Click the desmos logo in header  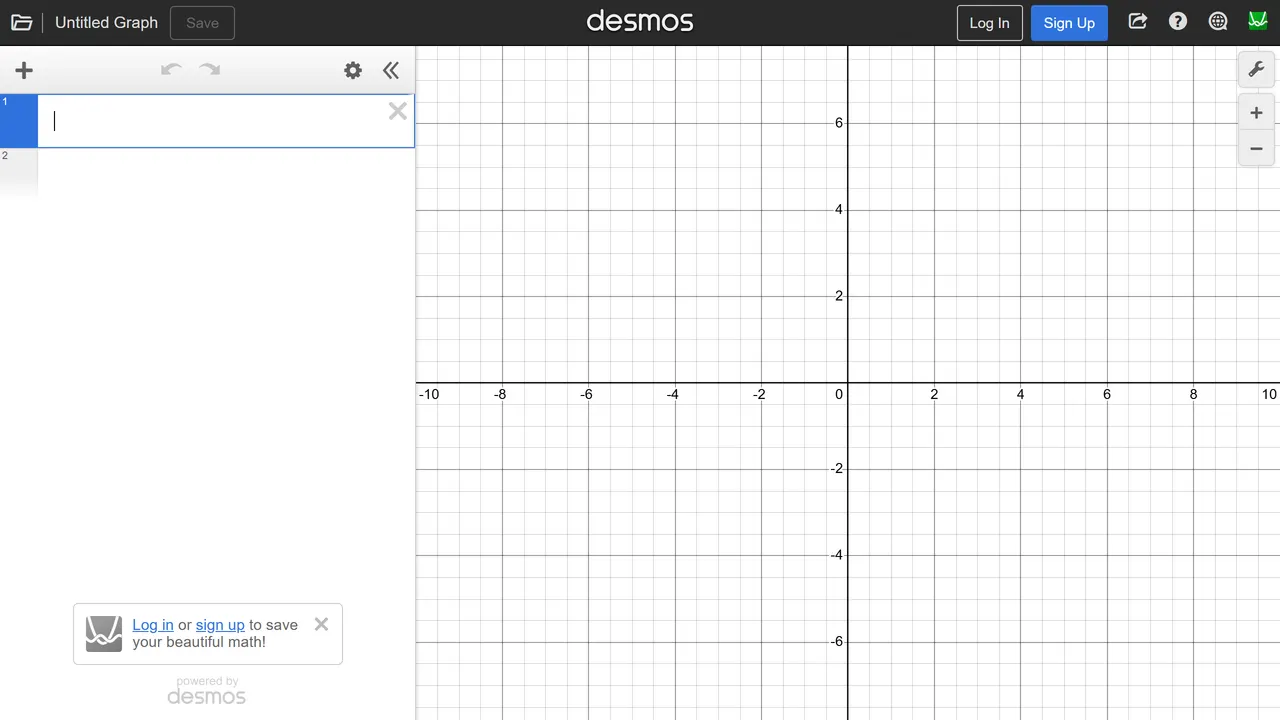[640, 21]
